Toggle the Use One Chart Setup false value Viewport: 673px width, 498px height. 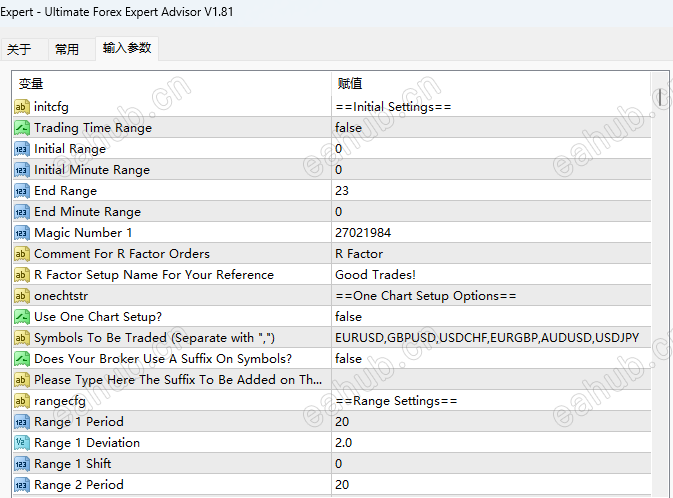tap(491, 317)
